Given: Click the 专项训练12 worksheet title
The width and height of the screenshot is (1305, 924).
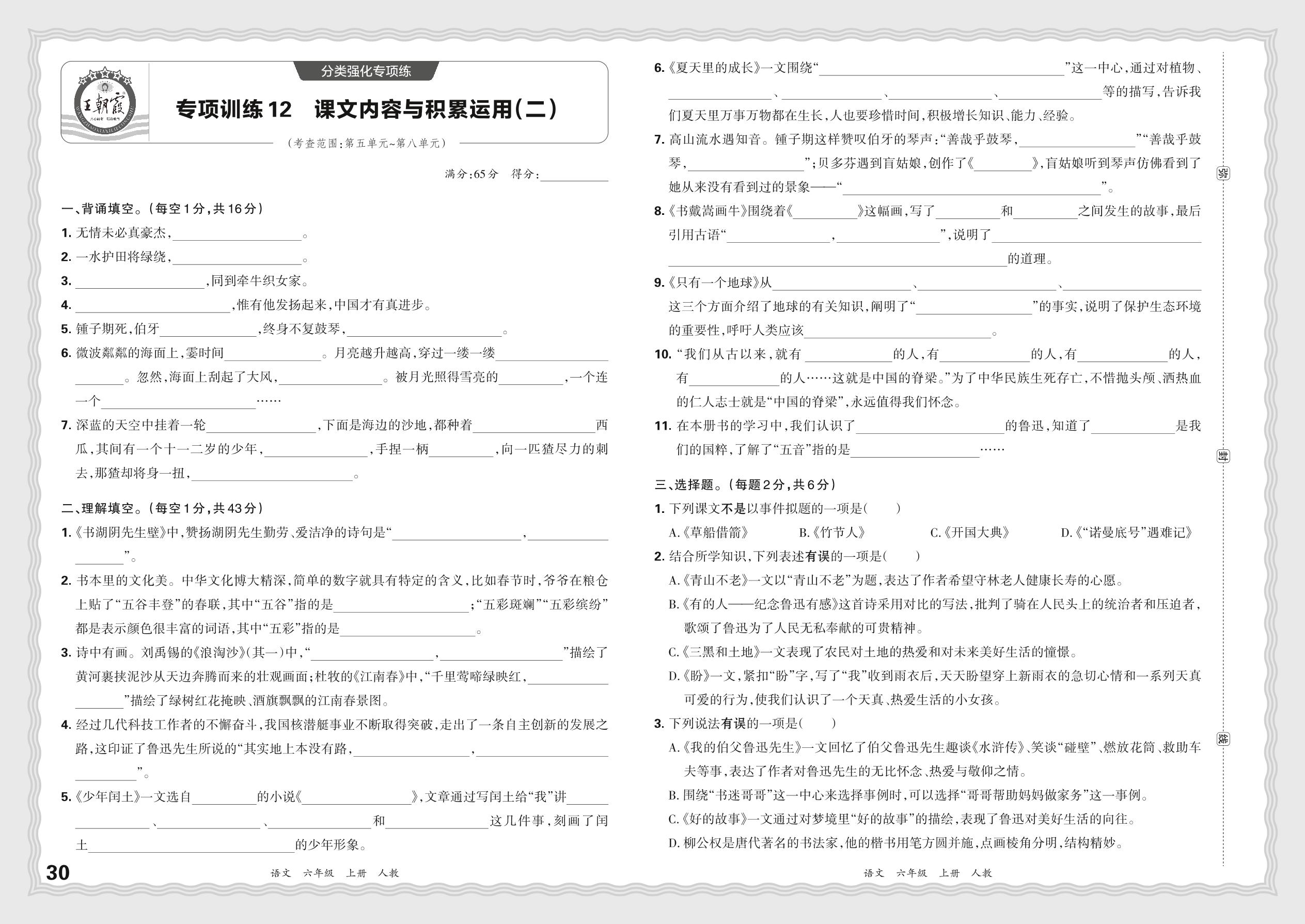Looking at the screenshot, I should (x=367, y=109).
